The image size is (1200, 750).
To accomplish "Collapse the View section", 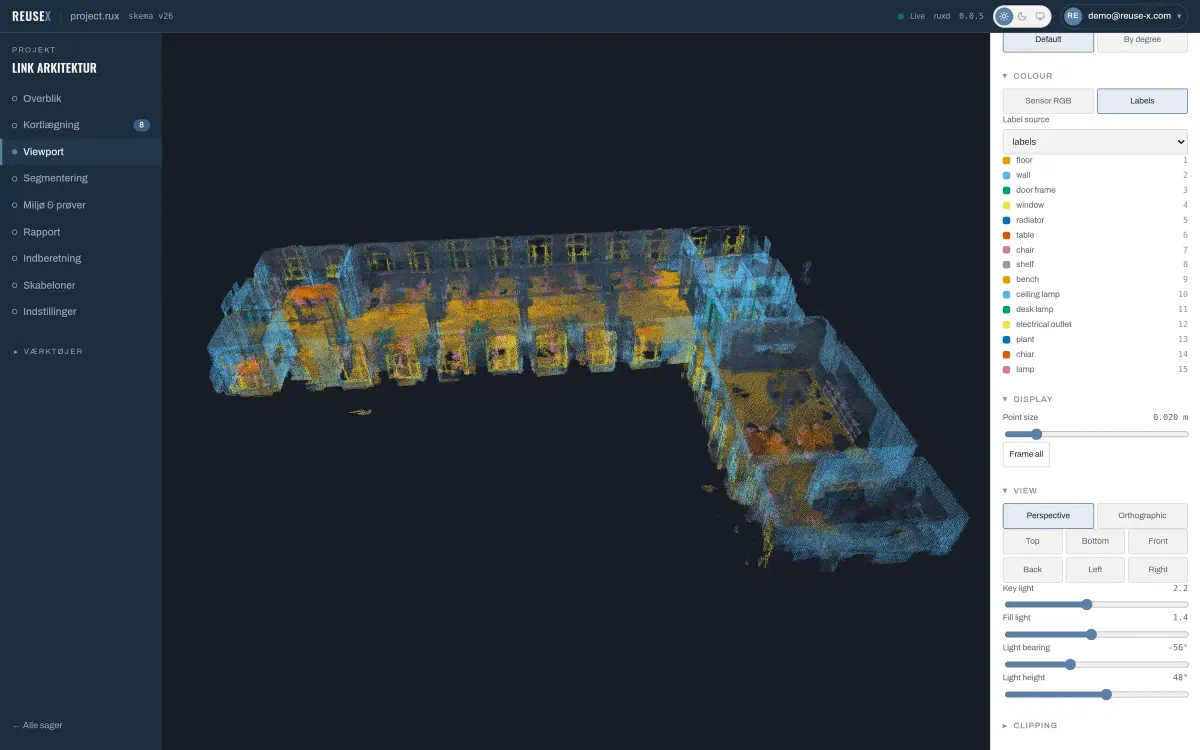I will pyautogui.click(x=1020, y=491).
